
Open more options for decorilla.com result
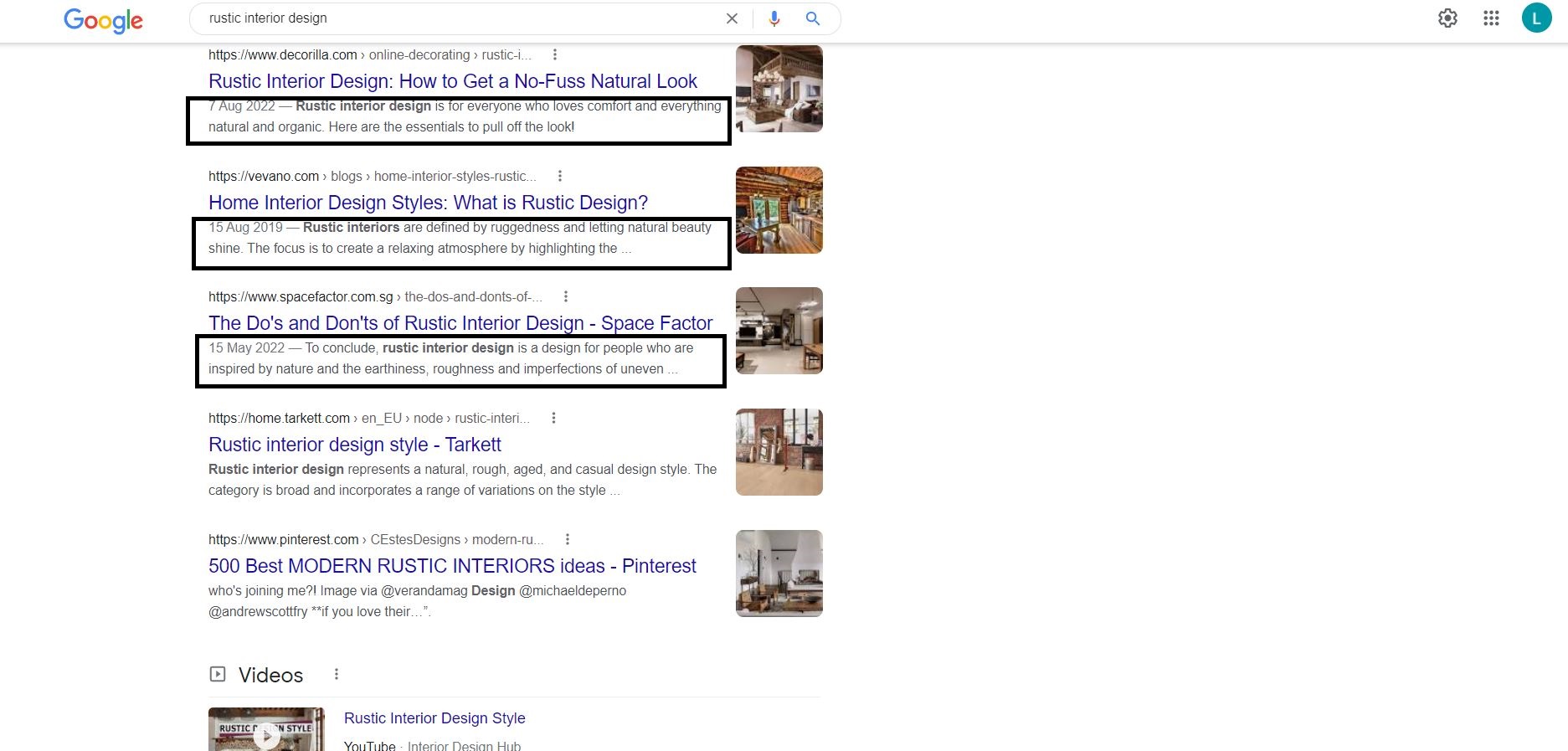tap(554, 54)
